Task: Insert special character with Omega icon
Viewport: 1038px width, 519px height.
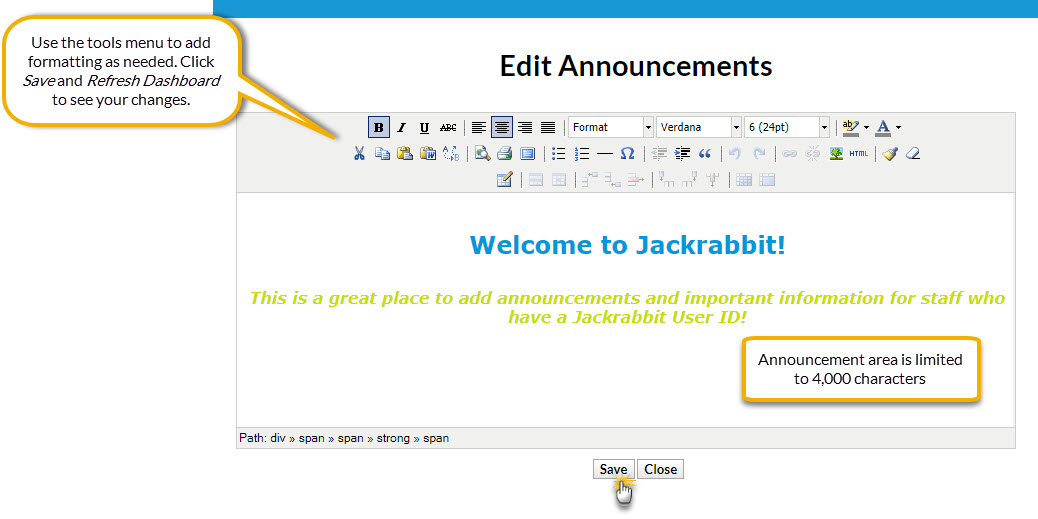Action: 628,154
